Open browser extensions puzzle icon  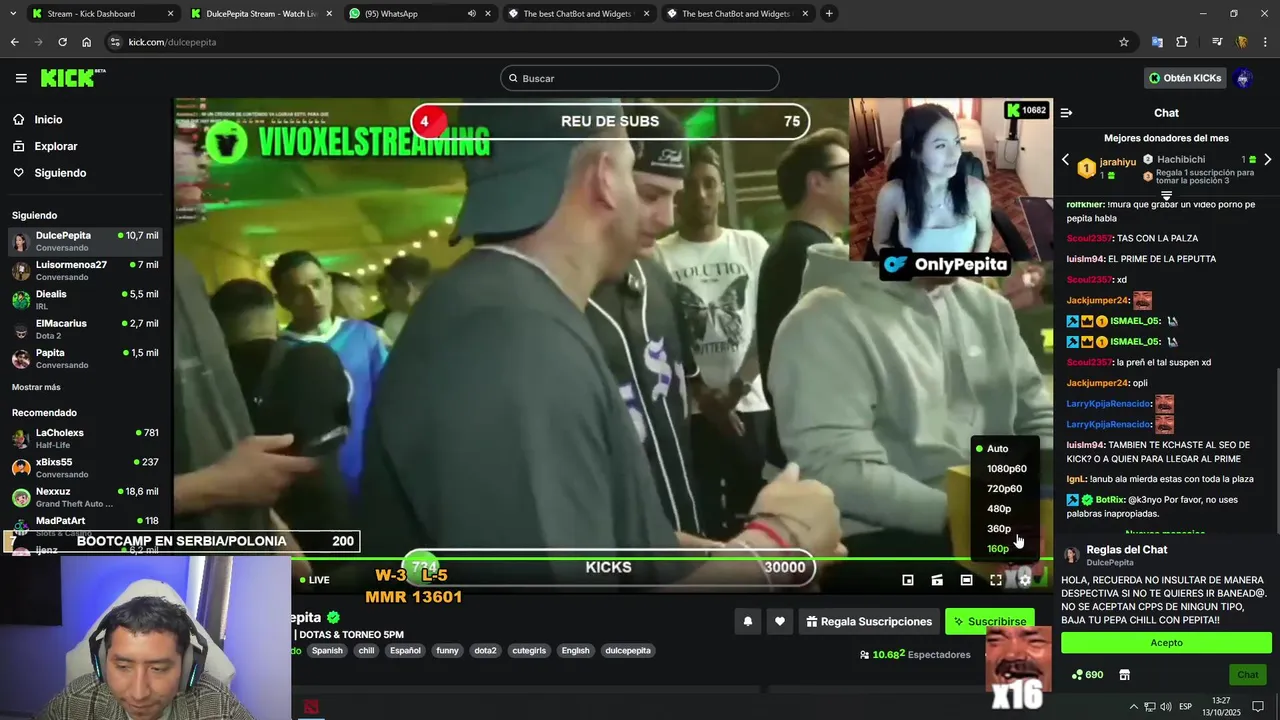pos(1182,42)
